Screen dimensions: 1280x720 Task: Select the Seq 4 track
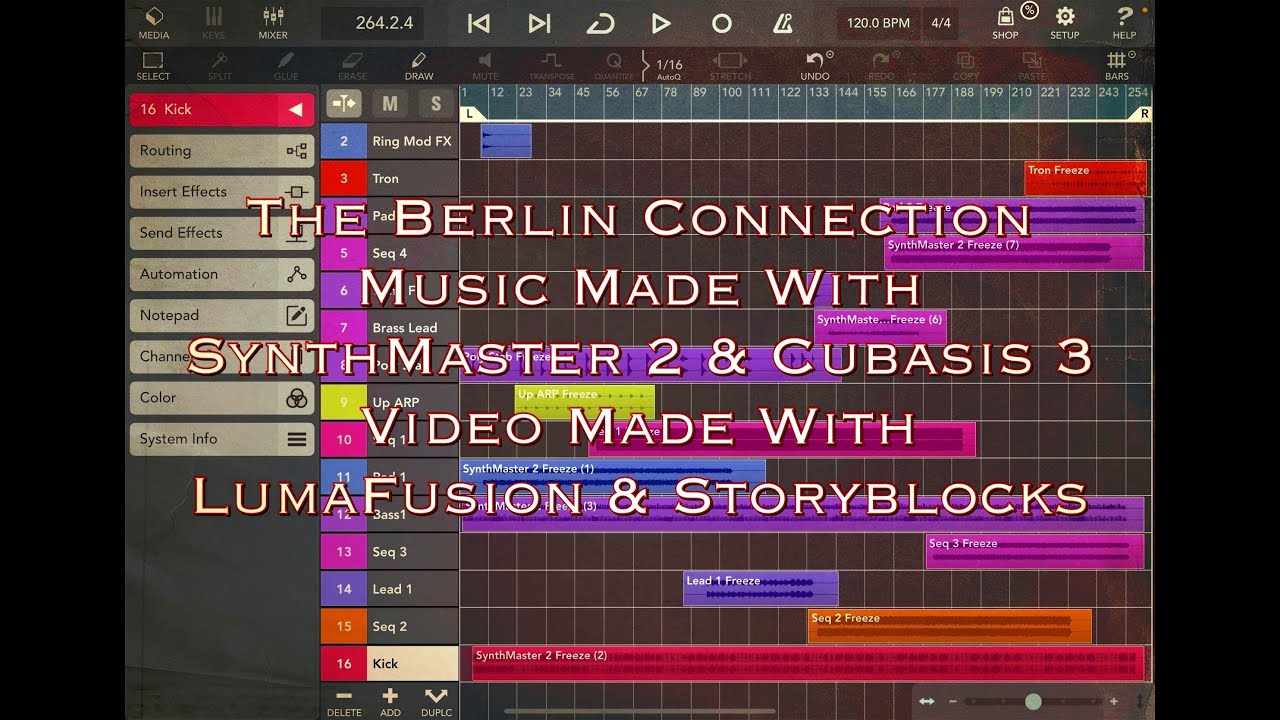pyautogui.click(x=389, y=253)
